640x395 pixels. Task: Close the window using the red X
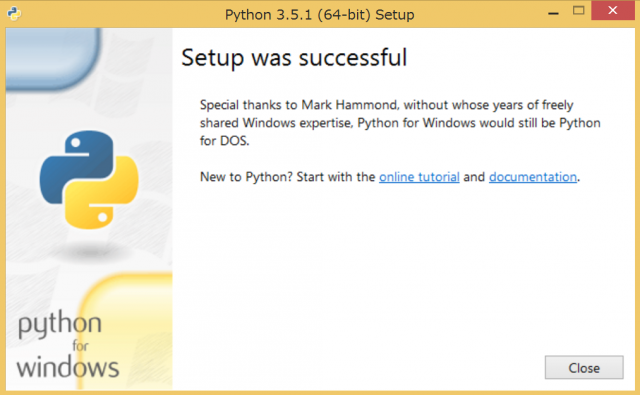612,10
